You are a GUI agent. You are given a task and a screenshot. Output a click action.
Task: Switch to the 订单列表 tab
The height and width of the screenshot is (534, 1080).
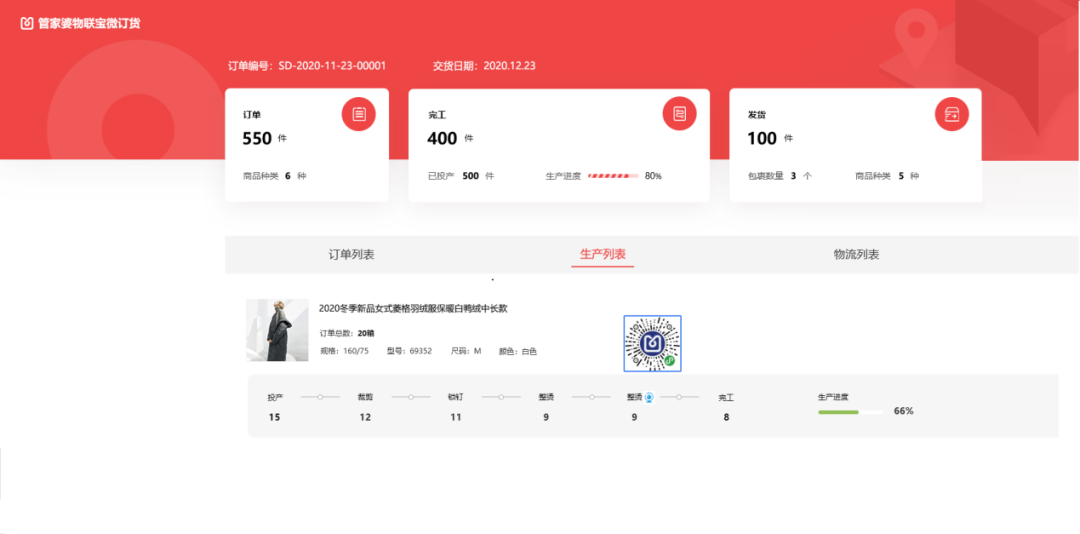pyautogui.click(x=352, y=255)
